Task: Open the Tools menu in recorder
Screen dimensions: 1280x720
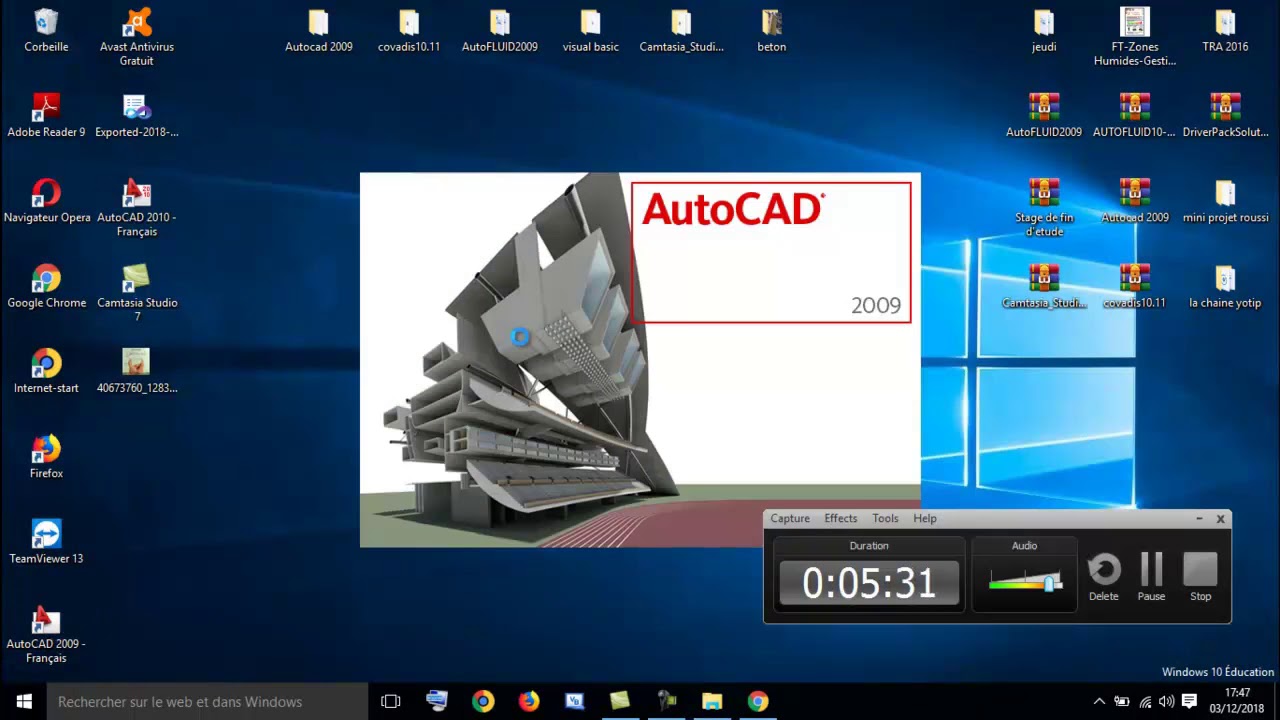Action: click(885, 518)
